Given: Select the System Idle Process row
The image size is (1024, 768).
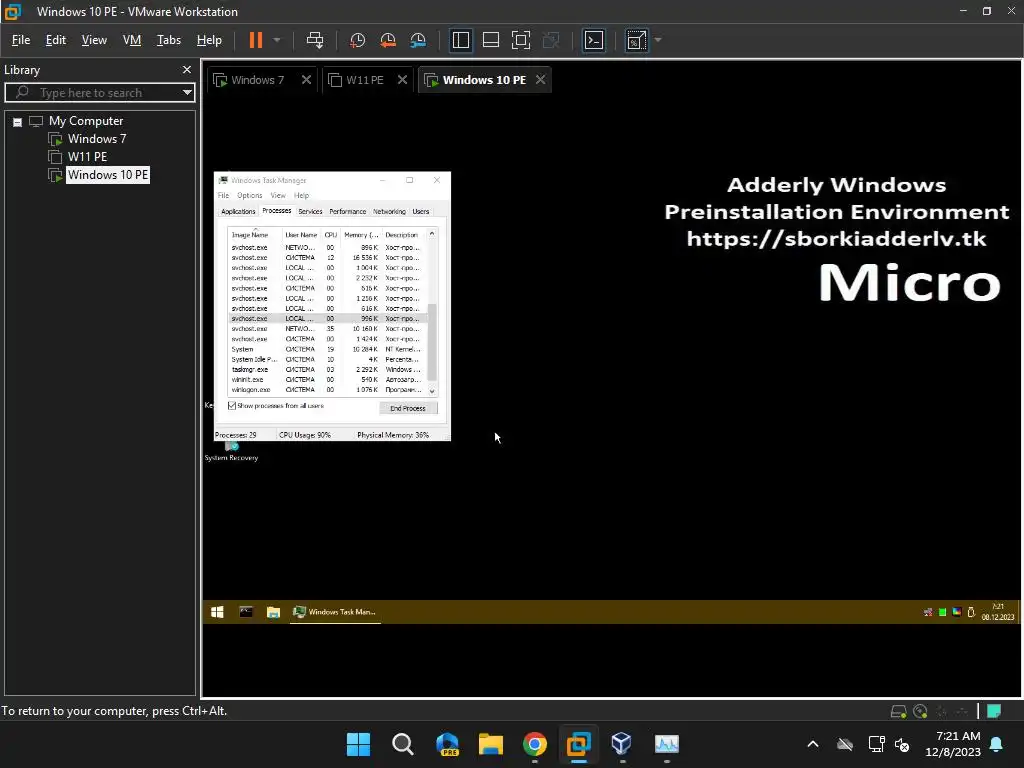Looking at the screenshot, I should pos(327,360).
